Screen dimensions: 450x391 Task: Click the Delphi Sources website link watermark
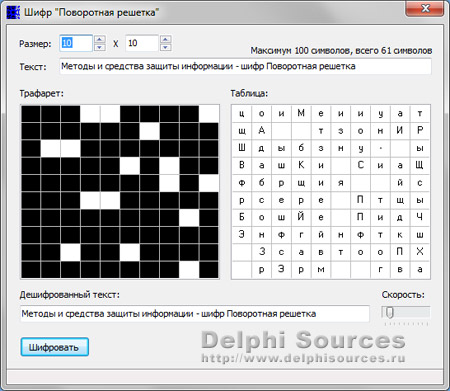pyautogui.click(x=303, y=358)
